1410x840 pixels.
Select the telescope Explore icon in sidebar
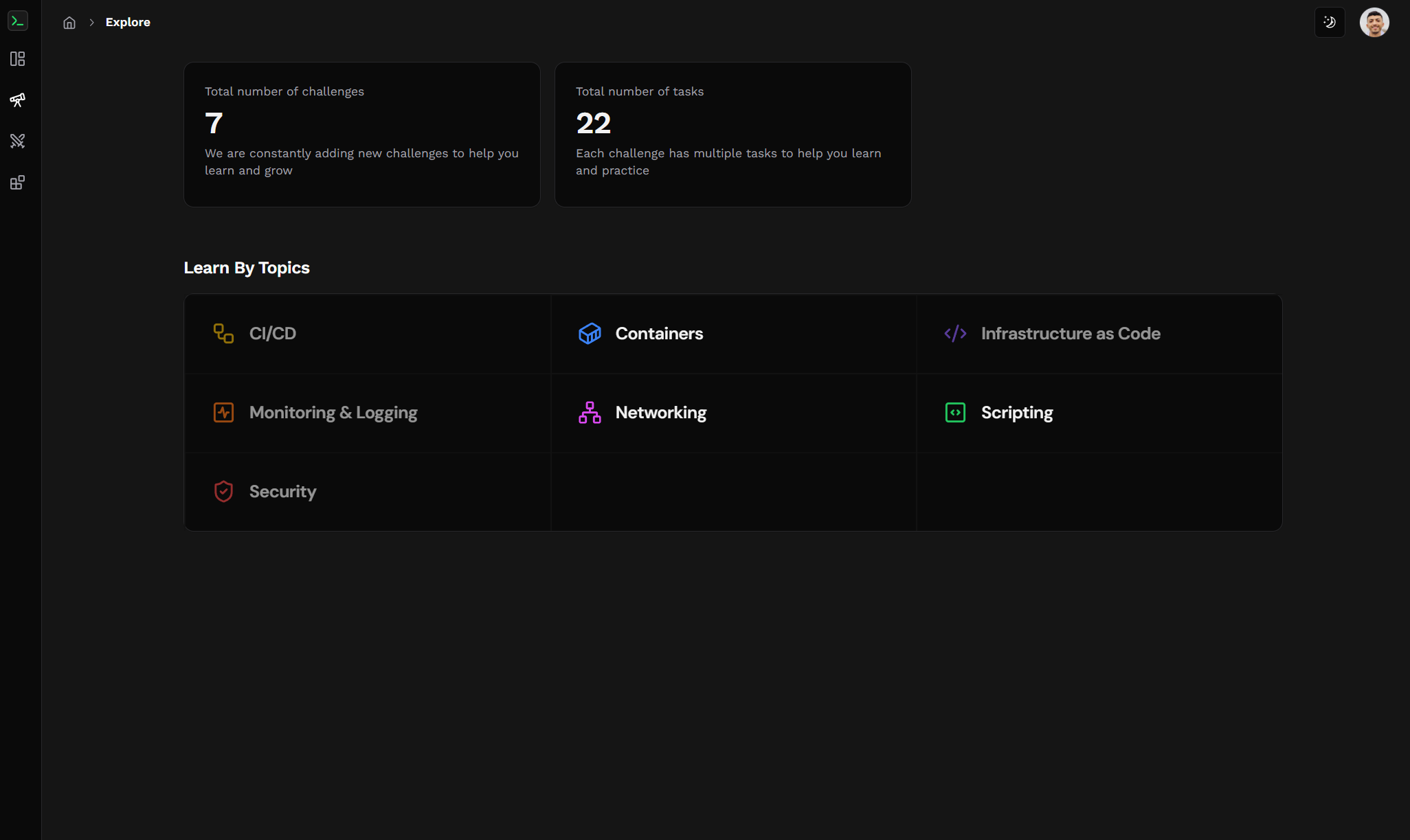click(18, 100)
